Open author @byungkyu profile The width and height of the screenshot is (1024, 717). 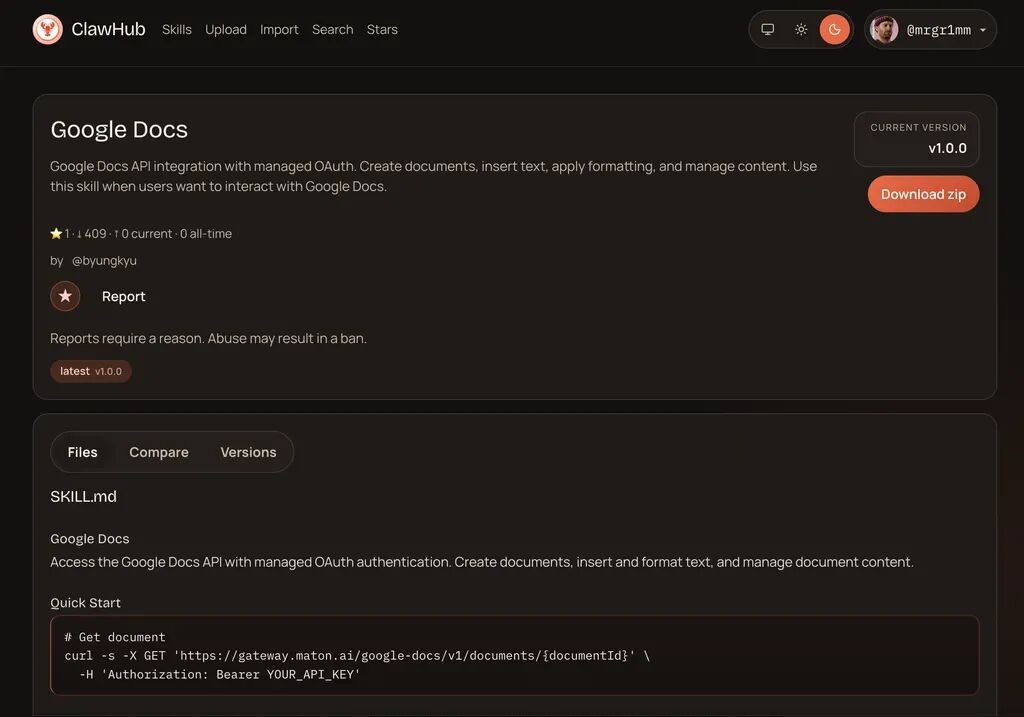(x=104, y=261)
